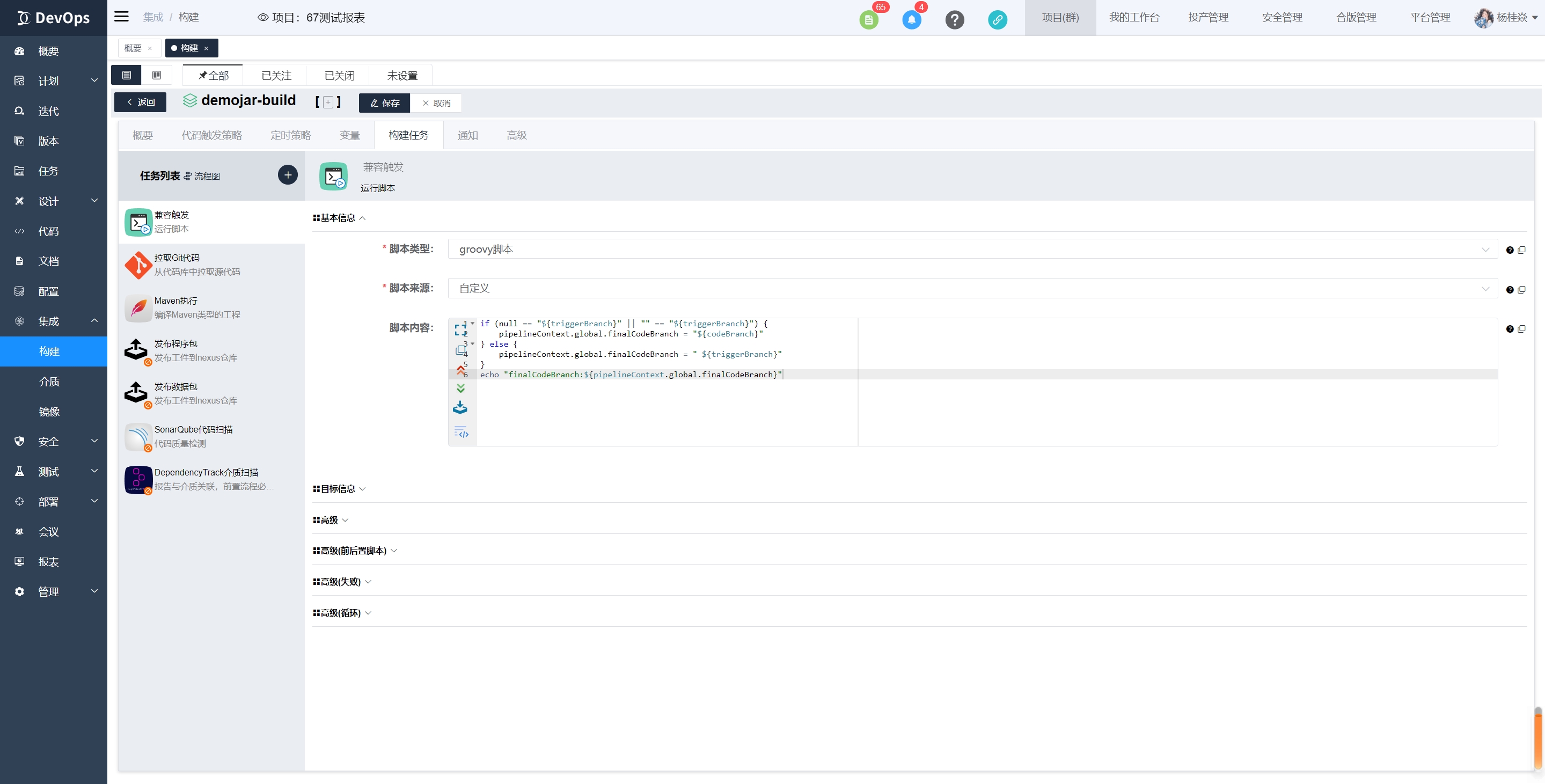This screenshot has height=784, width=1545.
Task: Click the 保存 save button
Action: tap(384, 103)
